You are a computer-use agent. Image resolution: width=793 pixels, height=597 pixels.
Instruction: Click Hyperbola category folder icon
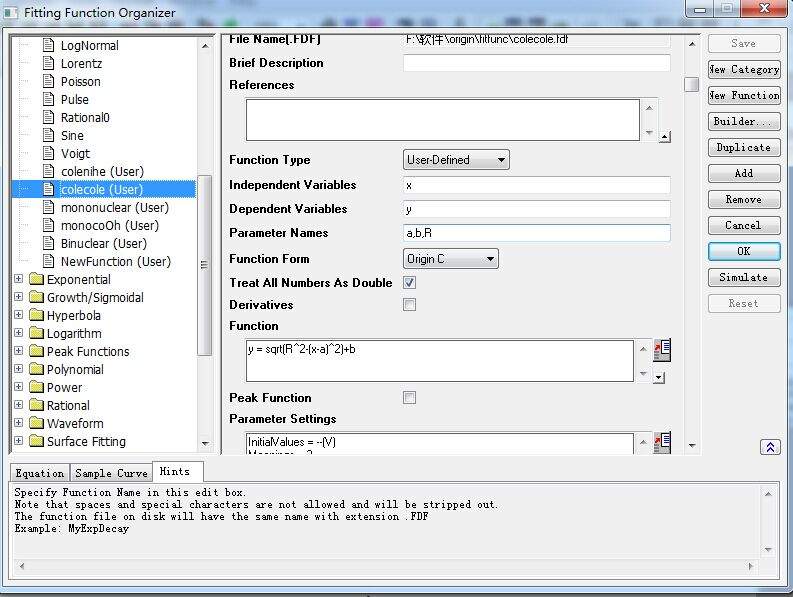click(x=36, y=315)
